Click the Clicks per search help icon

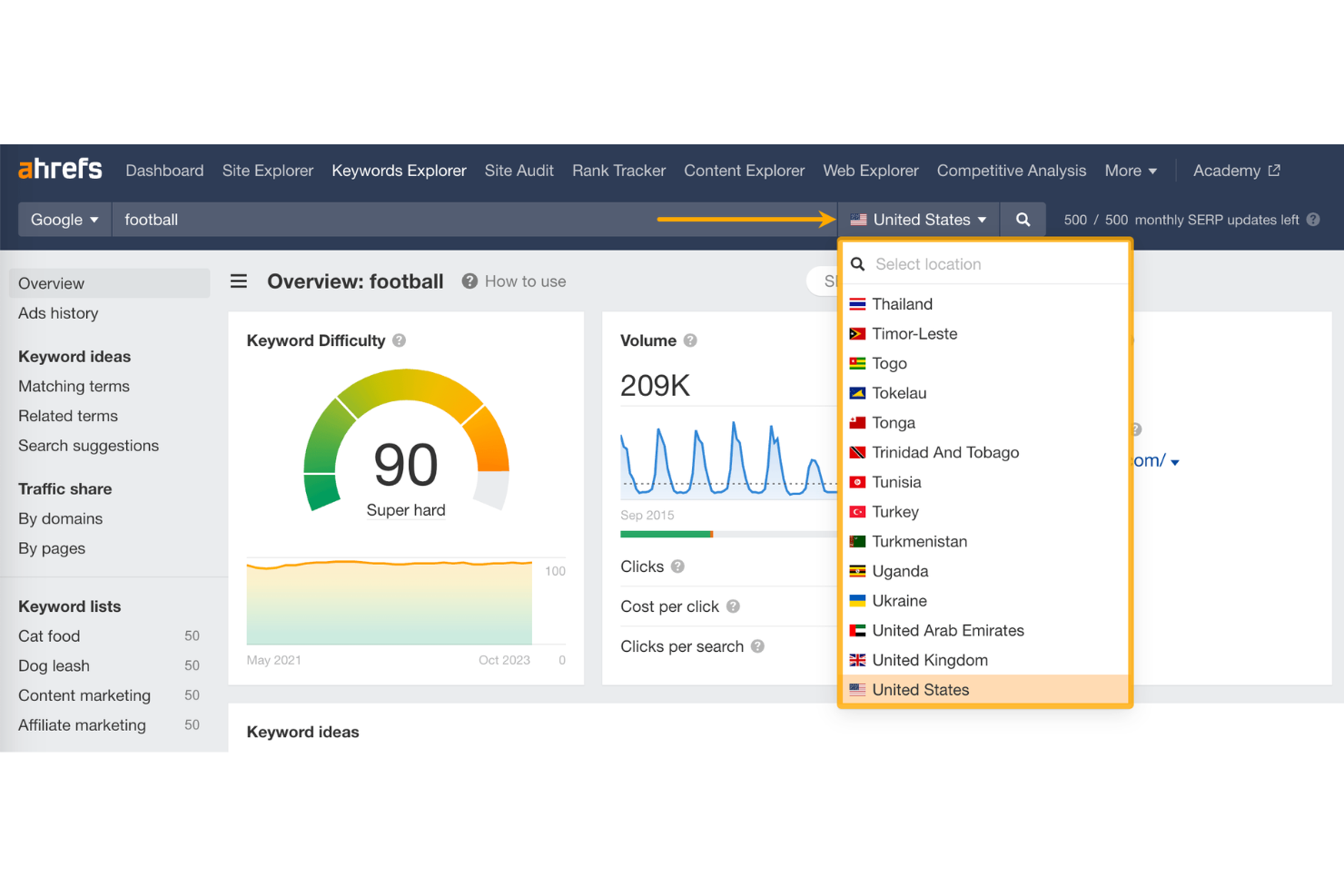point(758,646)
